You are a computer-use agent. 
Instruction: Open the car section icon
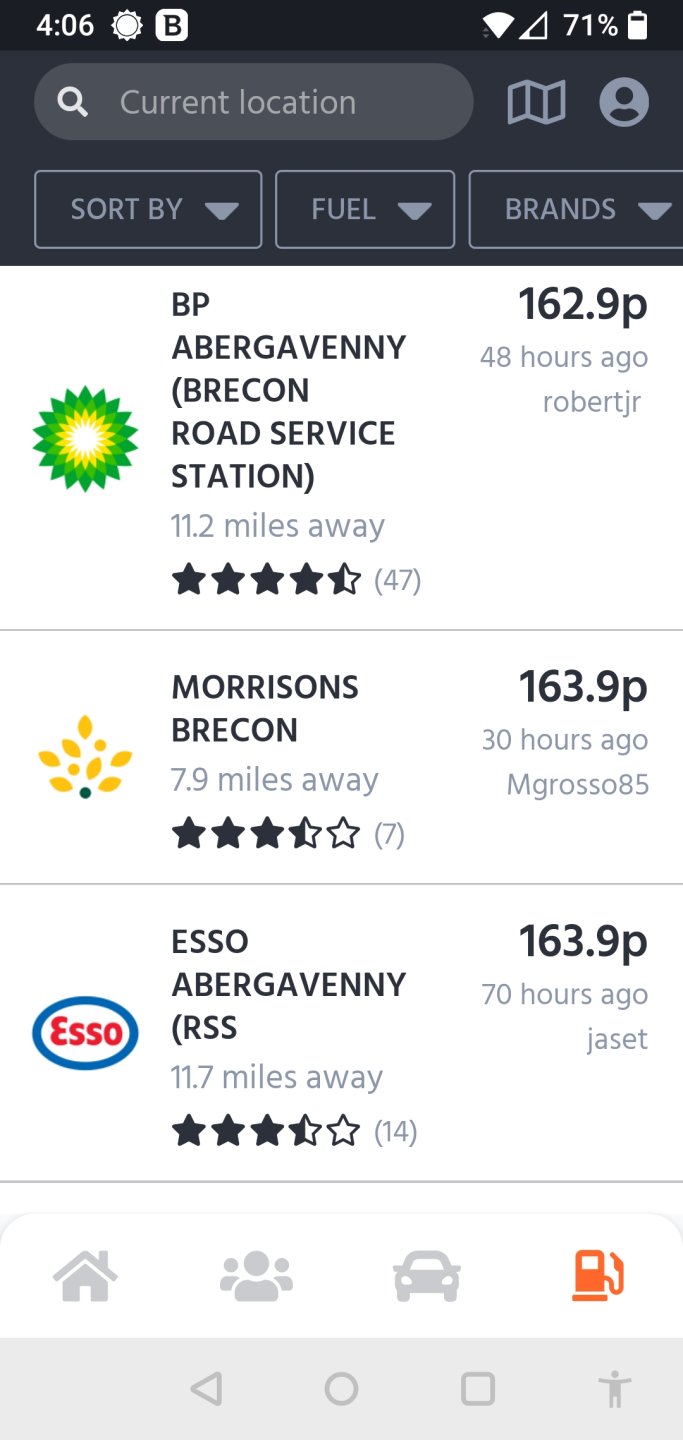[x=427, y=1273]
